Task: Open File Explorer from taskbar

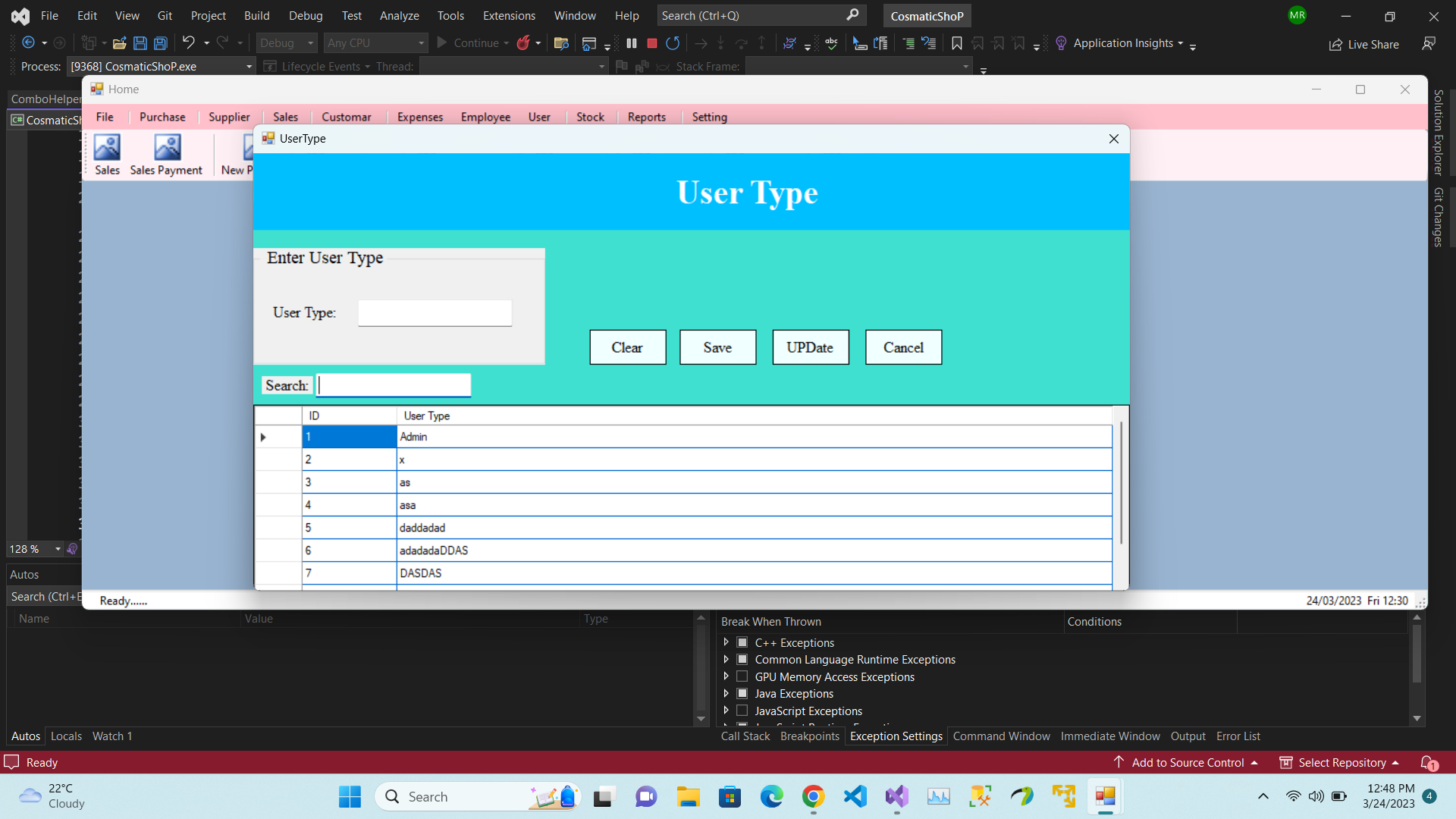Action: pyautogui.click(x=689, y=796)
